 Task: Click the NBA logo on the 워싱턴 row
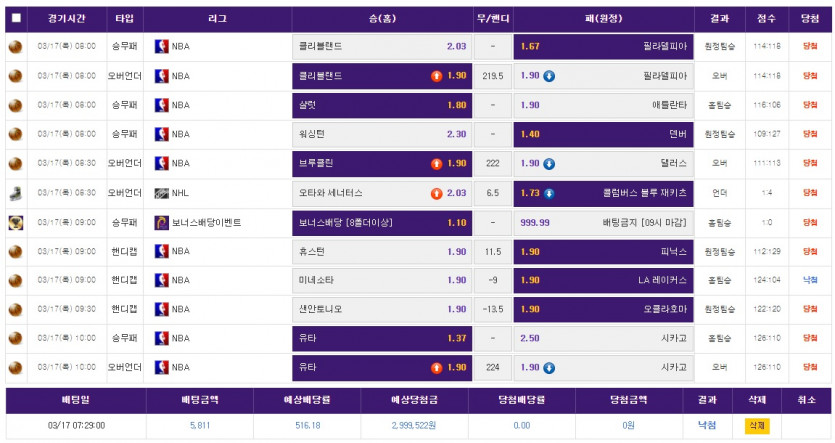click(x=162, y=134)
